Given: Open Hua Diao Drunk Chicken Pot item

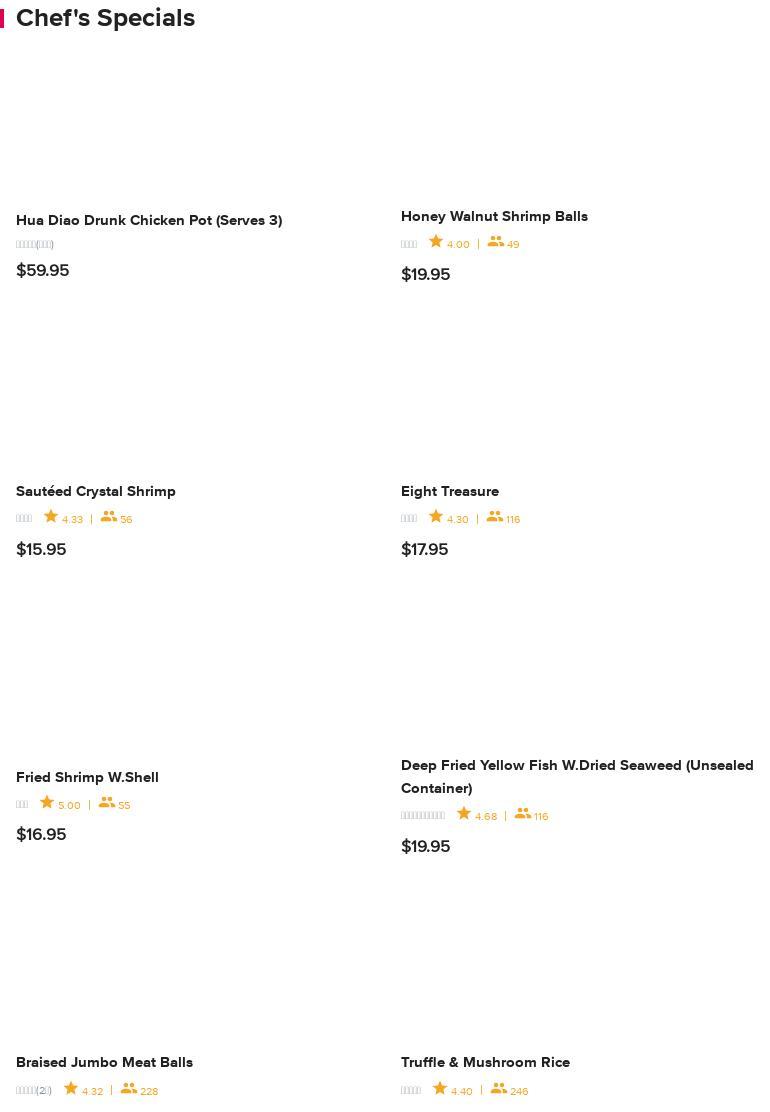Looking at the screenshot, I should point(149,220).
